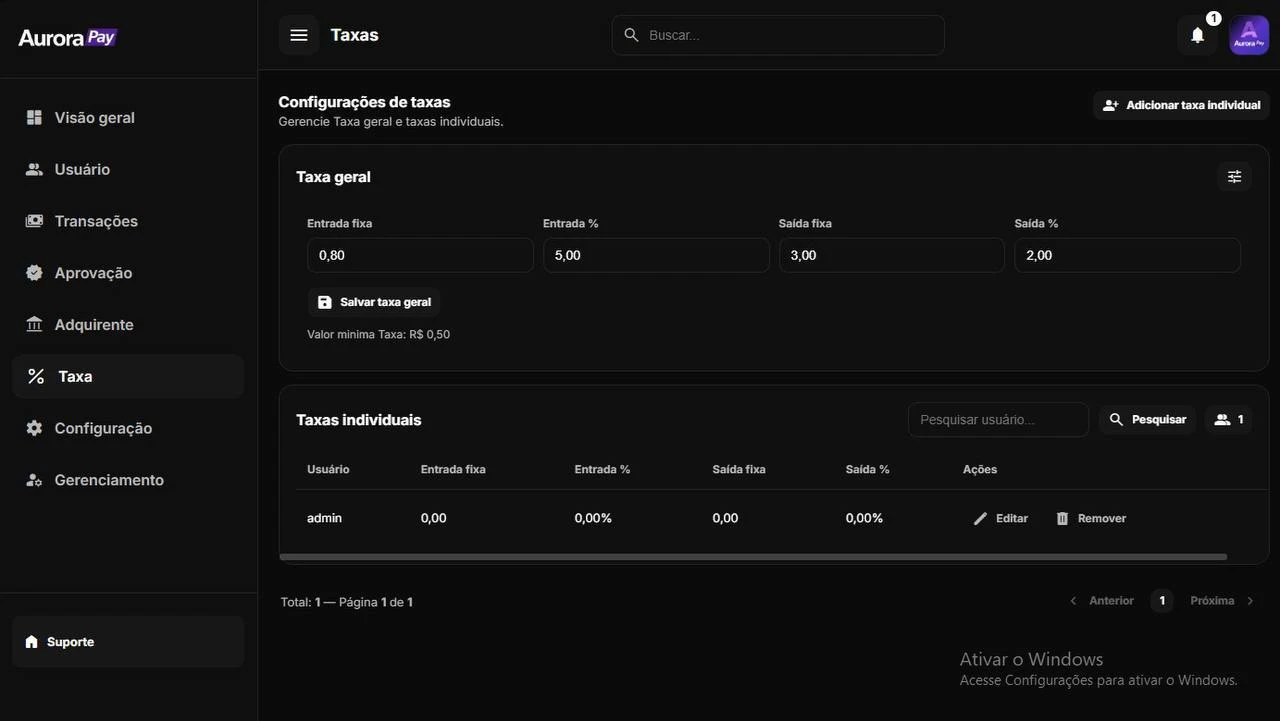Click the user count icon badge
1280x721 pixels.
pyautogui.click(x=1229, y=420)
